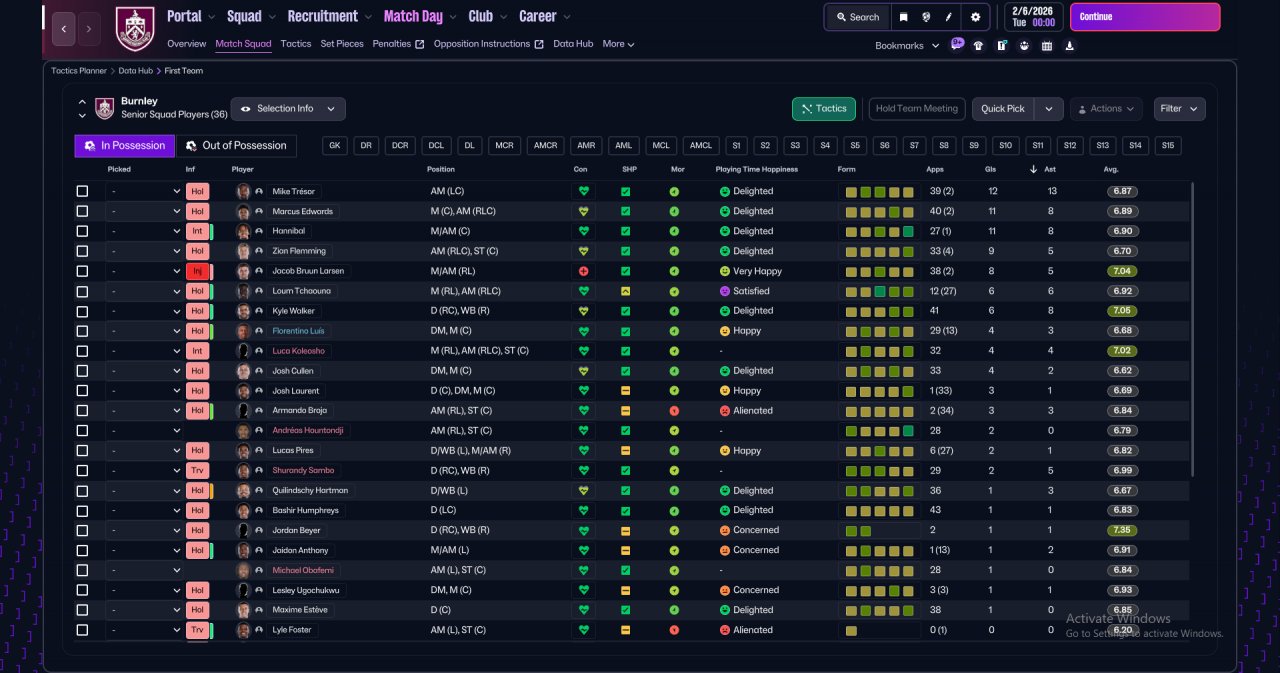The height and width of the screenshot is (673, 1280).
Task: Select Maxime Estève's row checkbox
Action: click(82, 610)
